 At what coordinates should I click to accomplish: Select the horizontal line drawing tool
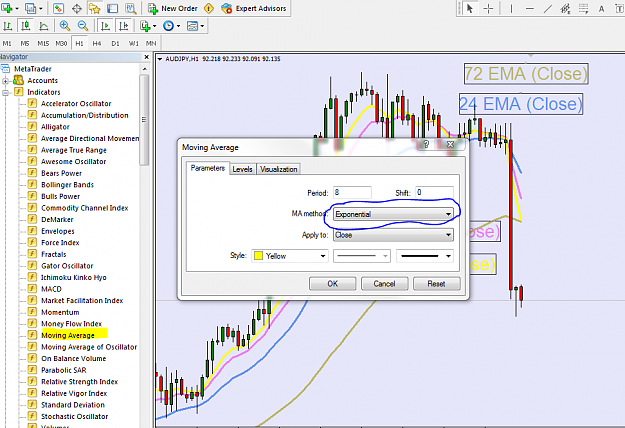point(529,8)
